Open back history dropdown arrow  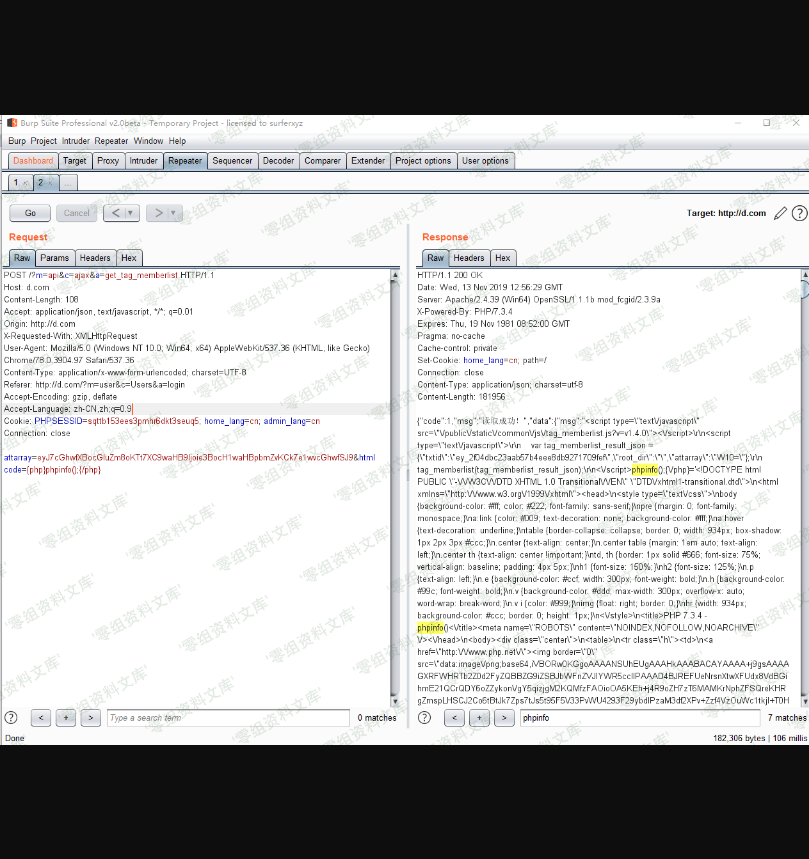[x=132, y=213]
